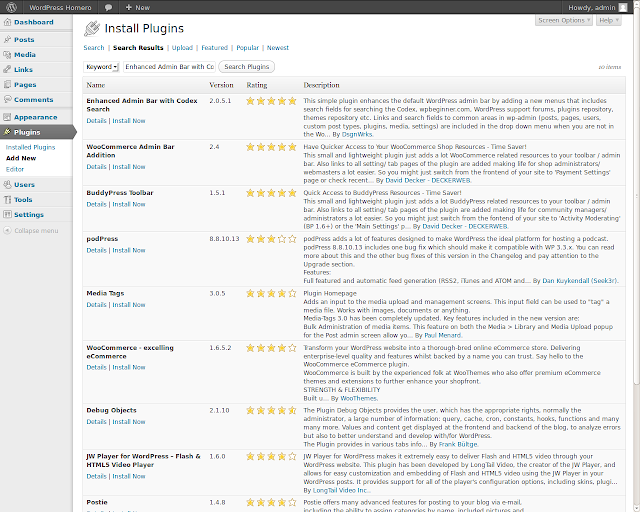The image size is (640, 512).
Task: Click the Pages icon in sidebar
Action: tap(7, 85)
